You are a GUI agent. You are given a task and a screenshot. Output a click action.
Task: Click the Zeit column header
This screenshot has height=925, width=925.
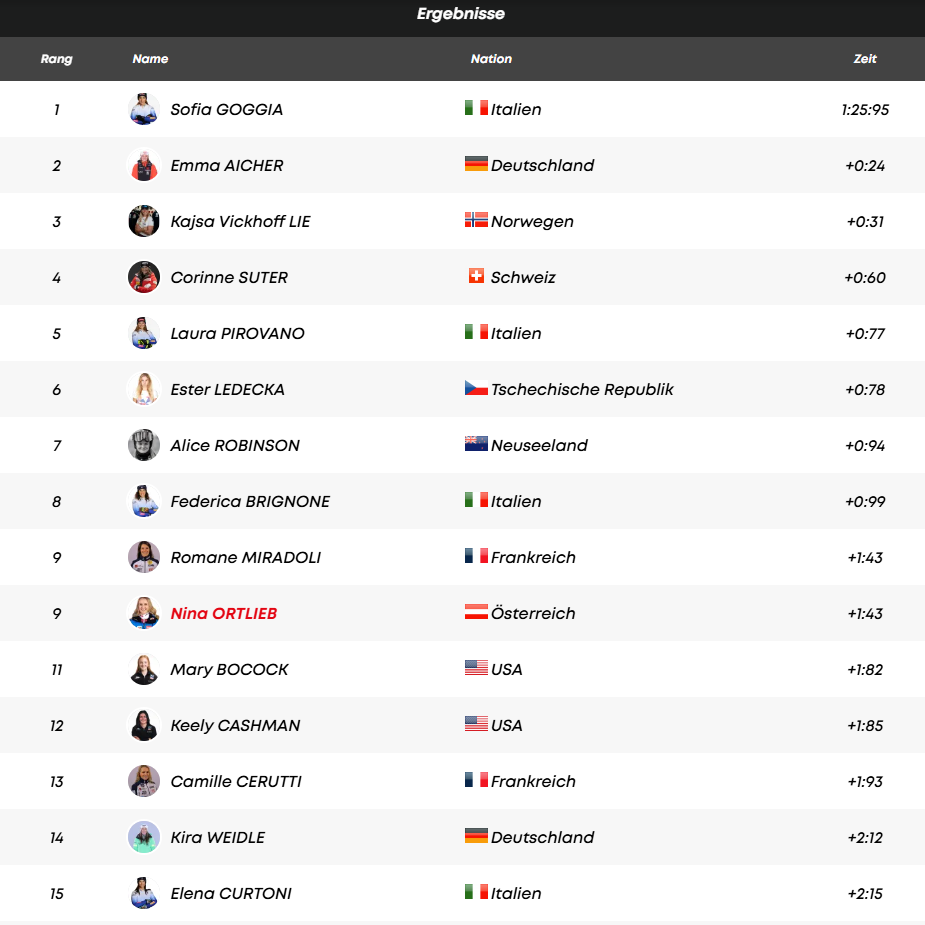click(865, 59)
